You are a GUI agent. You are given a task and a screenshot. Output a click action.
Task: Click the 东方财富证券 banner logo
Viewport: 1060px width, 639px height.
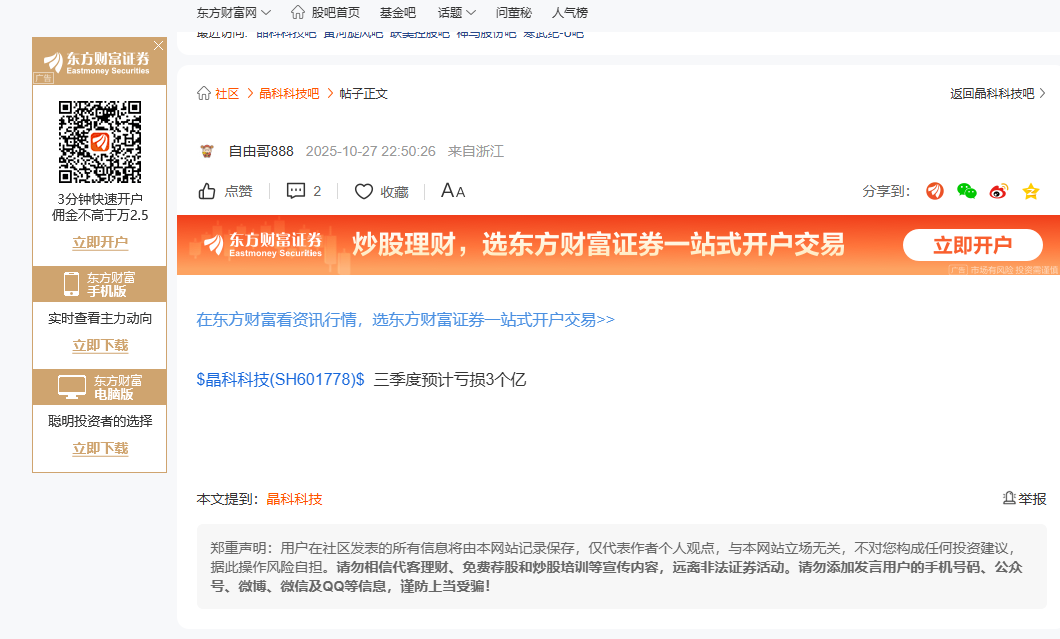click(x=263, y=244)
